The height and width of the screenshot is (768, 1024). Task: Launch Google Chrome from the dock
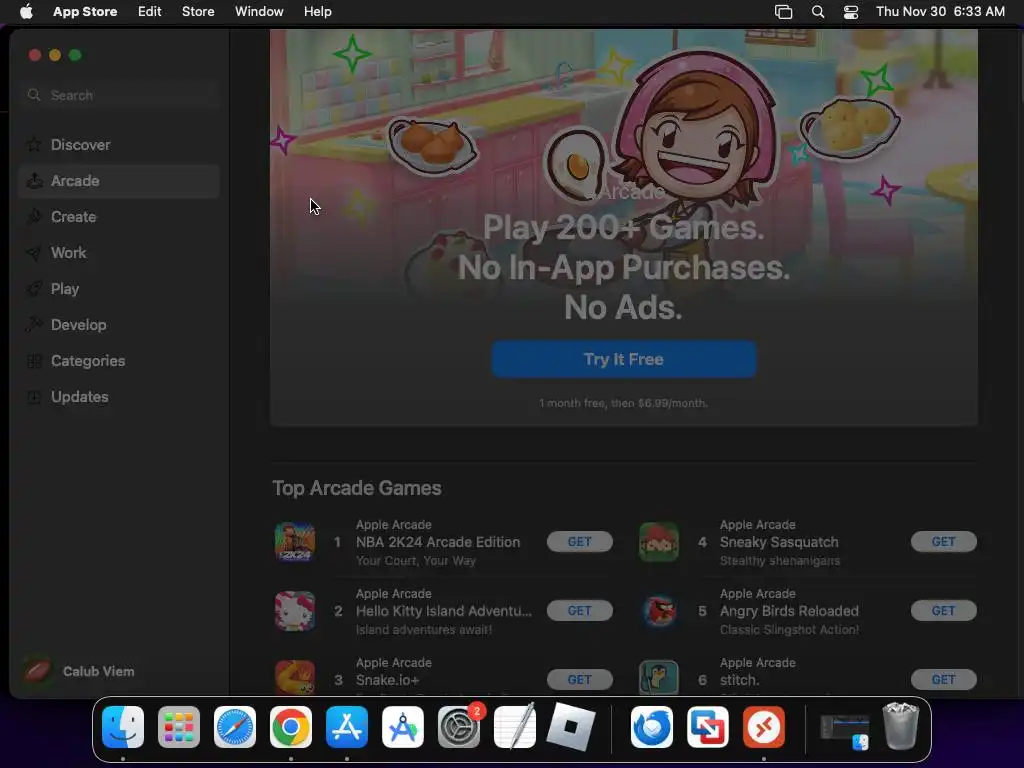291,727
